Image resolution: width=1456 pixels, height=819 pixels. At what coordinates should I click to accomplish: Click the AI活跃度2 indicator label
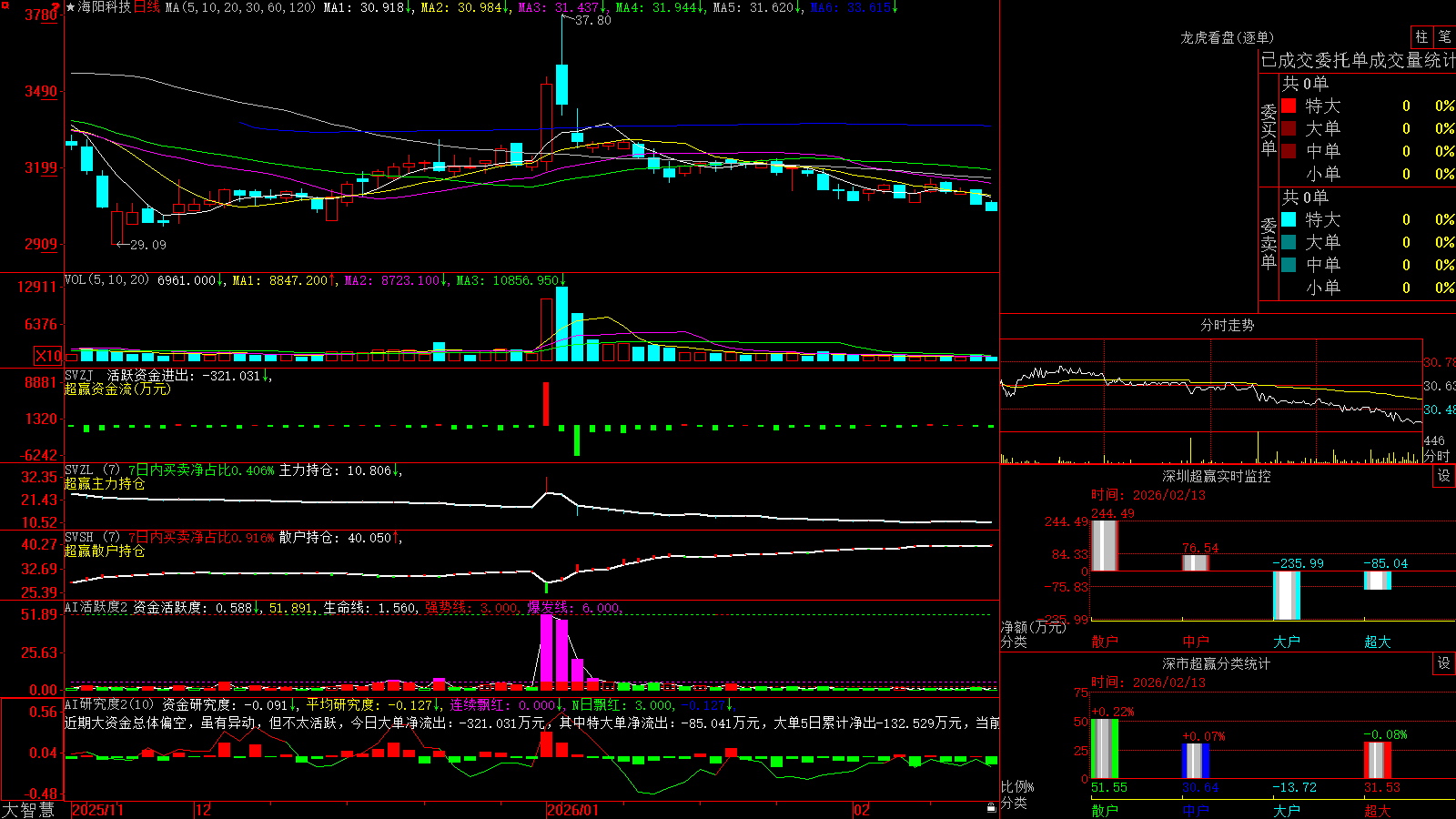coord(96,608)
